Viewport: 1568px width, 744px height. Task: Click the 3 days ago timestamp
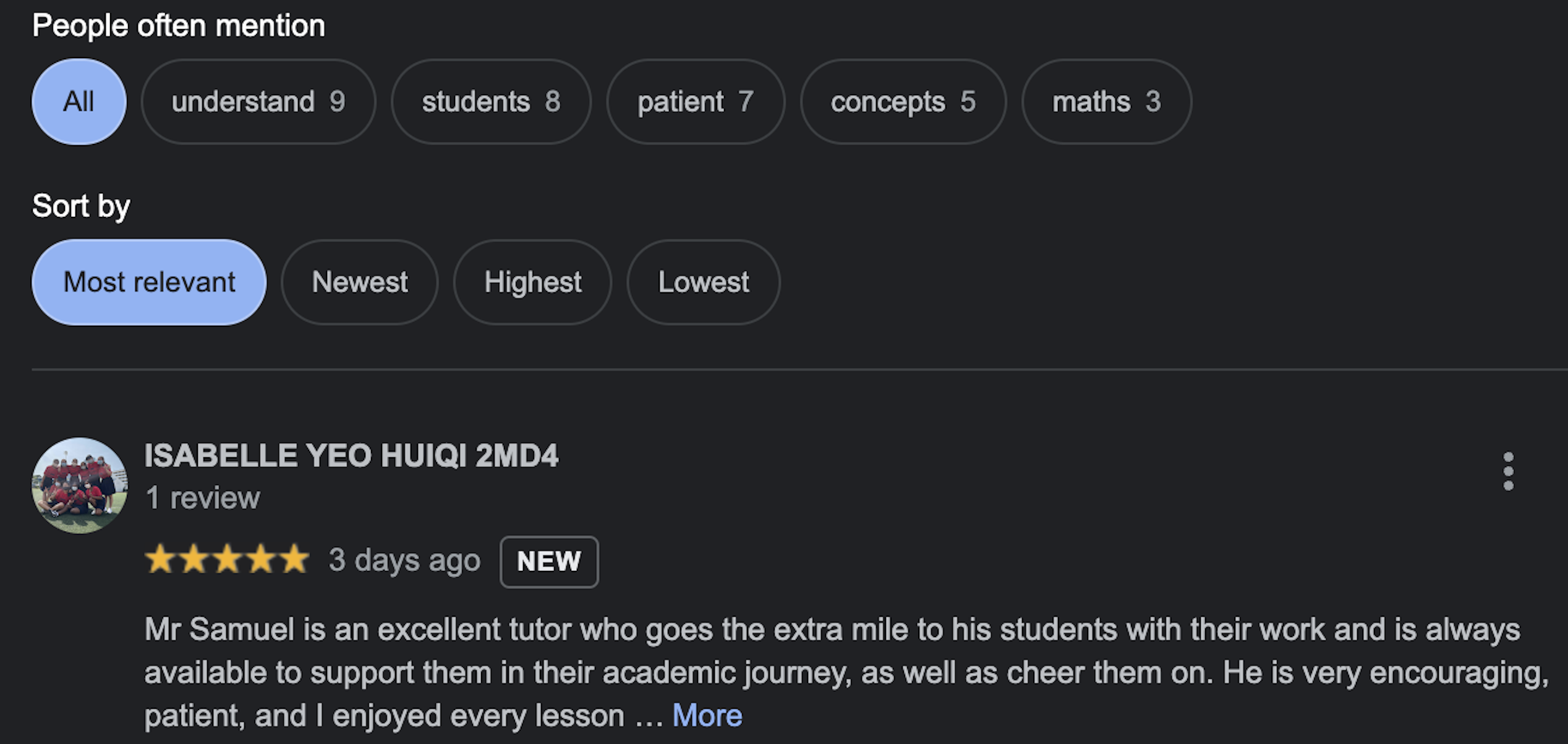[404, 560]
